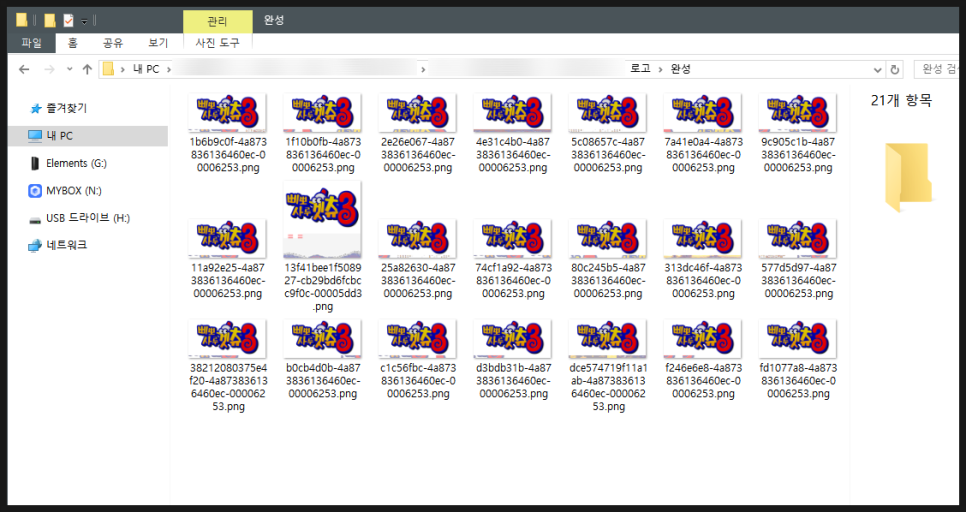Image resolution: width=966 pixels, height=512 pixels.
Task: Open Elements (G:) drive in sidebar
Action: [x=76, y=163]
